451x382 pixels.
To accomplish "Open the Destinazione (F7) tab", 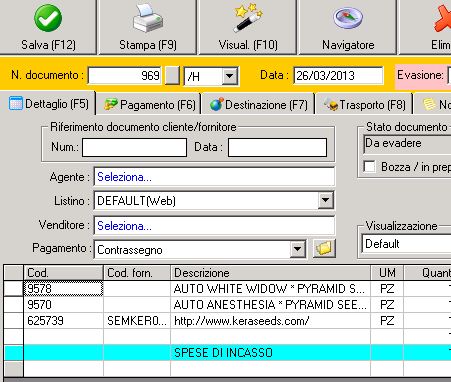I will (x=259, y=105).
